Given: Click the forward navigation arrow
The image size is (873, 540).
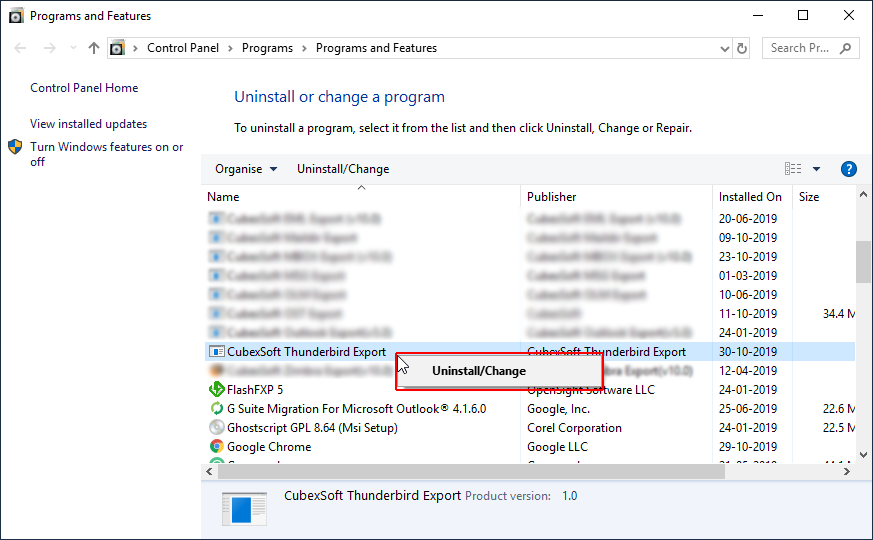Looking at the screenshot, I should point(50,48).
